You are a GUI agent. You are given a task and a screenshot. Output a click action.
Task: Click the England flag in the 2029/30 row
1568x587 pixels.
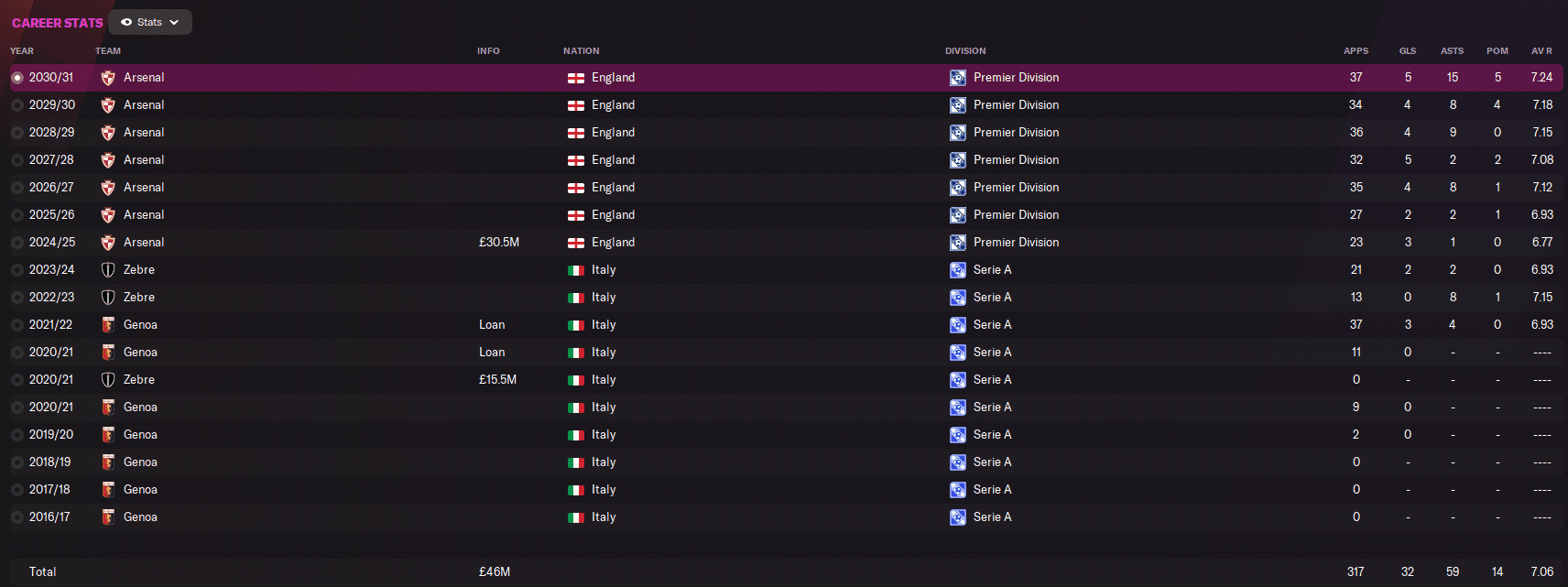click(576, 105)
